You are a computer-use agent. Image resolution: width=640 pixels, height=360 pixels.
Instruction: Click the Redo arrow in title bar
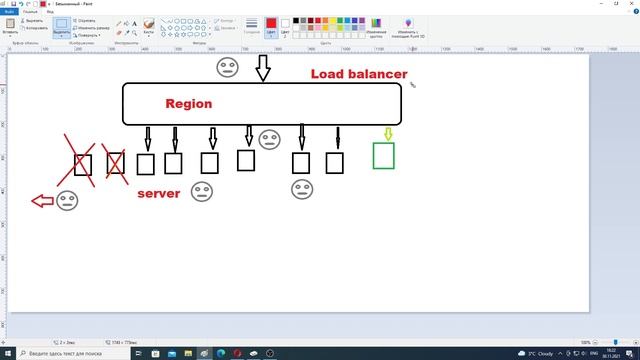pos(28,4)
